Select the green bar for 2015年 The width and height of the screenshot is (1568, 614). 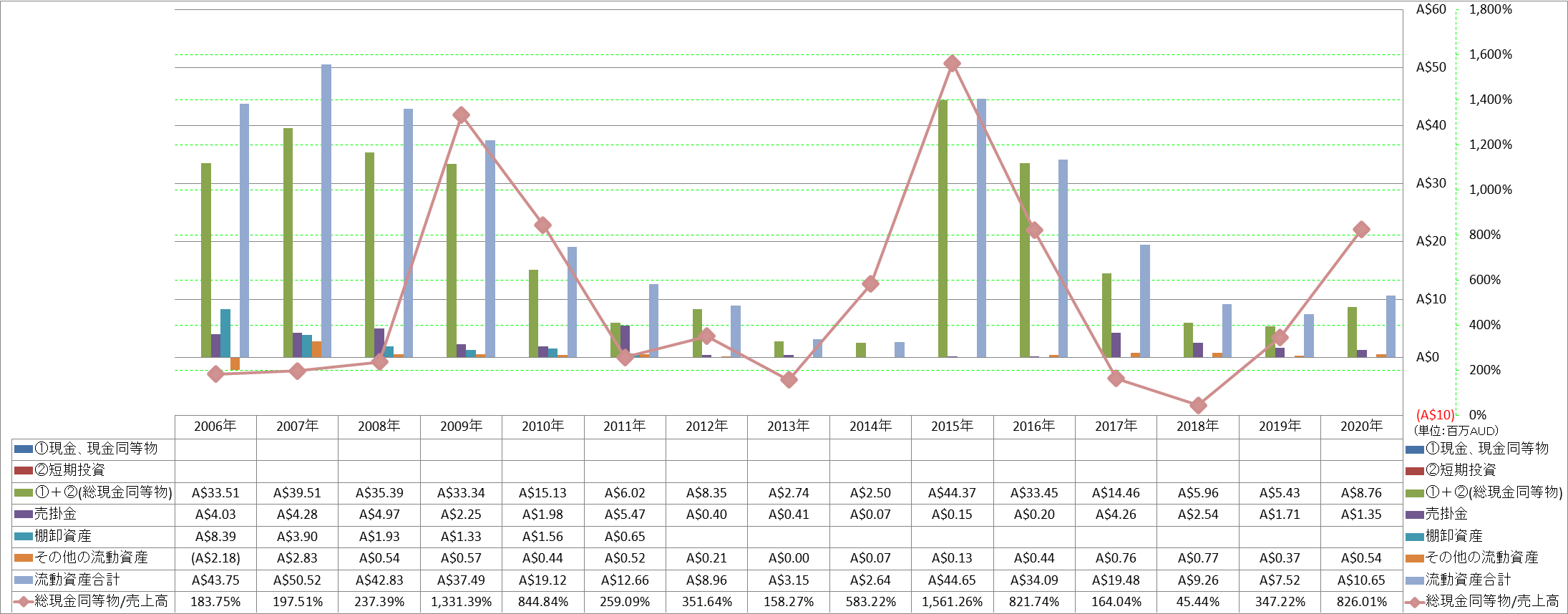(x=943, y=228)
